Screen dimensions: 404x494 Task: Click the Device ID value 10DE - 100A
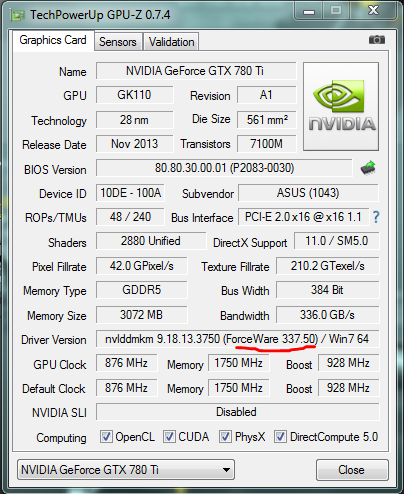(130, 193)
